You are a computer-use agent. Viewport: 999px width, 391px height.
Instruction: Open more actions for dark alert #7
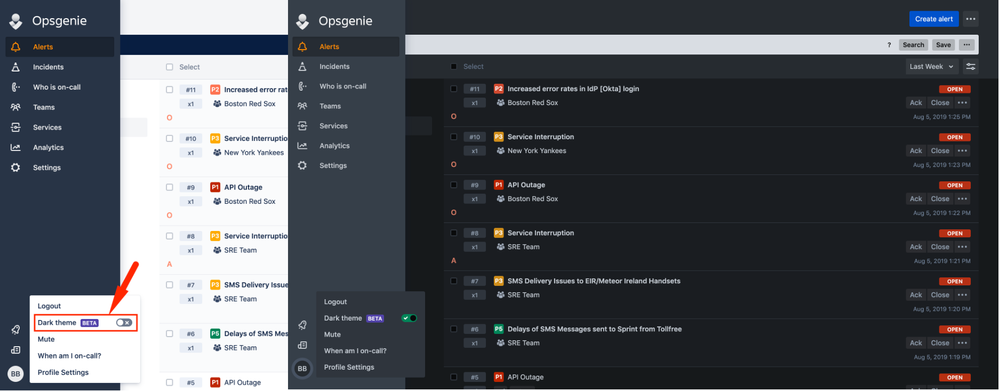(x=963, y=295)
